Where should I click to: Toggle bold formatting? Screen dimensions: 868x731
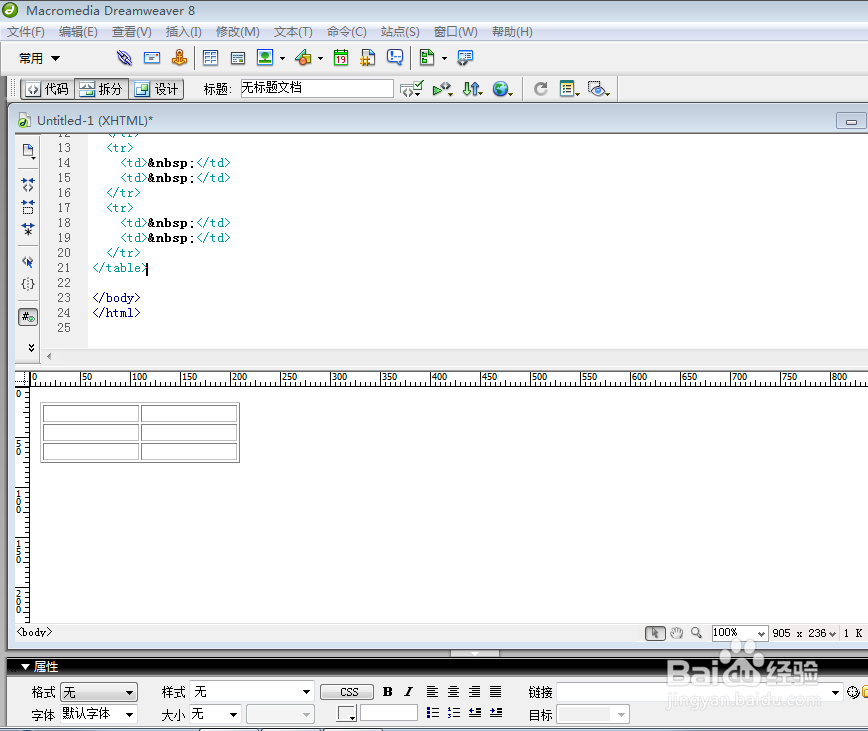[388, 692]
